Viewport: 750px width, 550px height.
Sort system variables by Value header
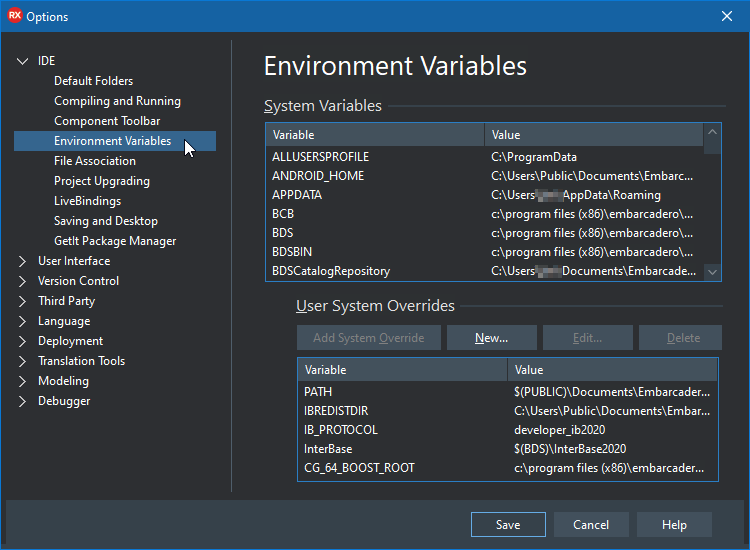594,135
